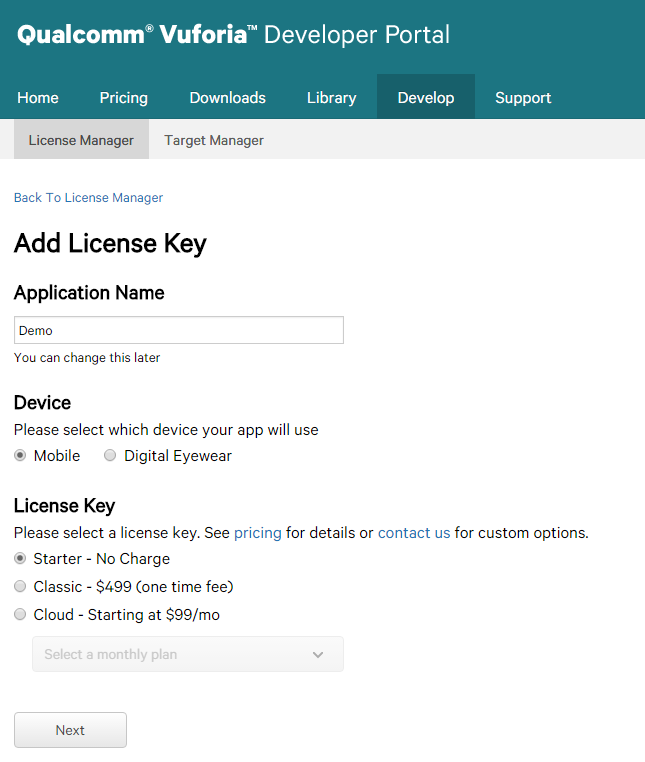
Task: Open the Downloads section
Action: 227,98
